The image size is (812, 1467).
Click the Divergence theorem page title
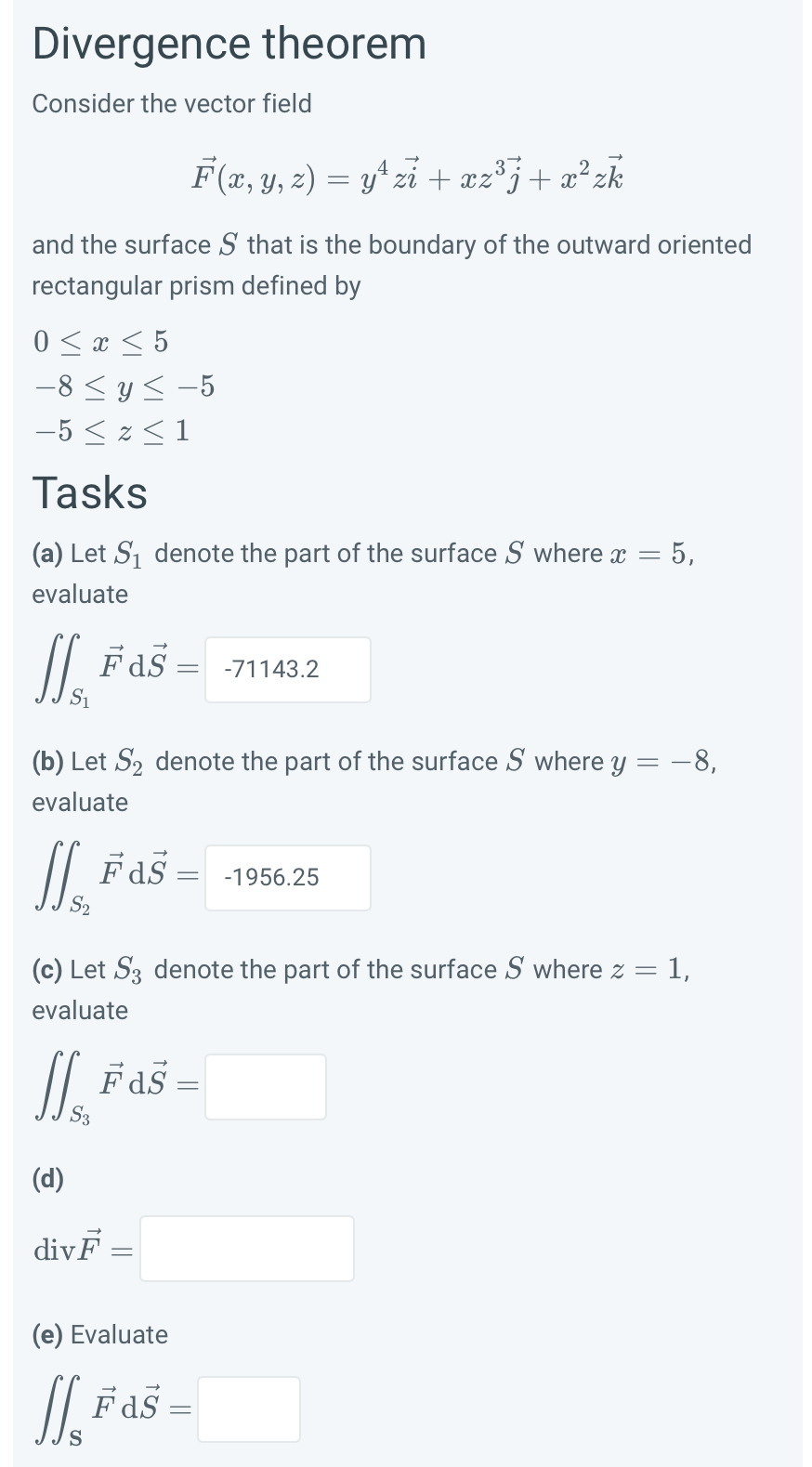click(x=229, y=43)
